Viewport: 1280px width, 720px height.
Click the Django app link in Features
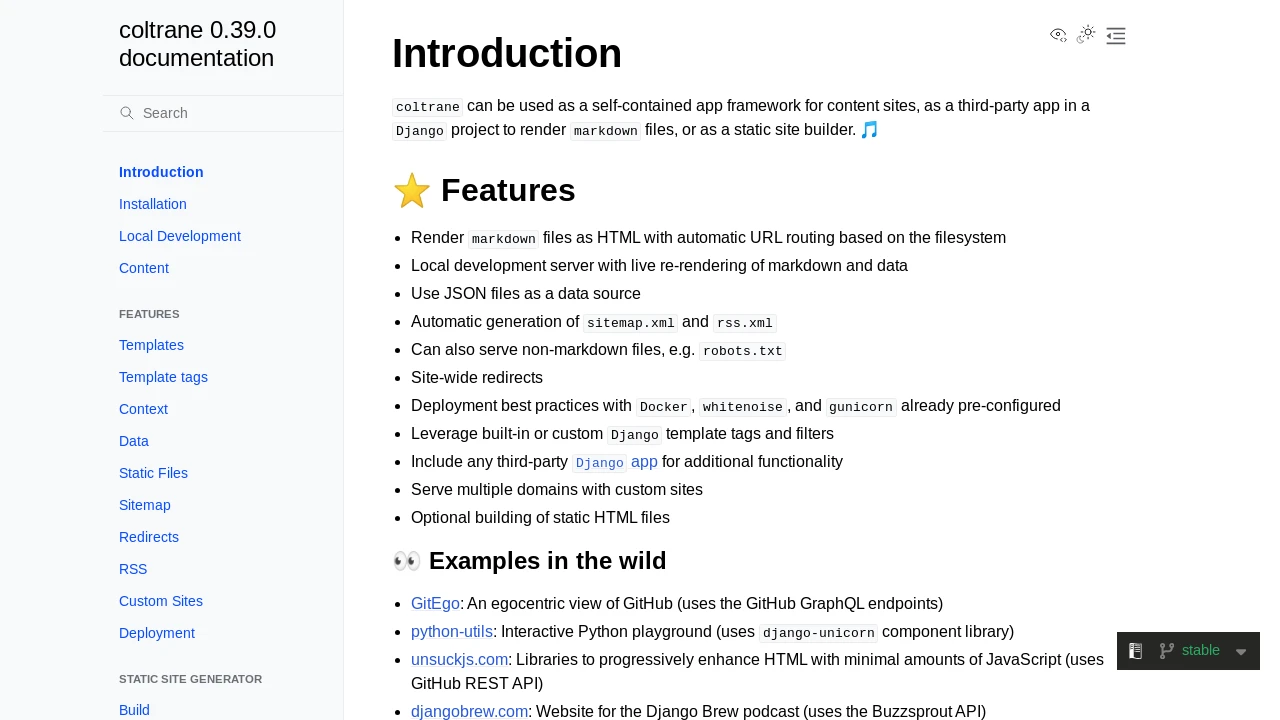[615, 462]
